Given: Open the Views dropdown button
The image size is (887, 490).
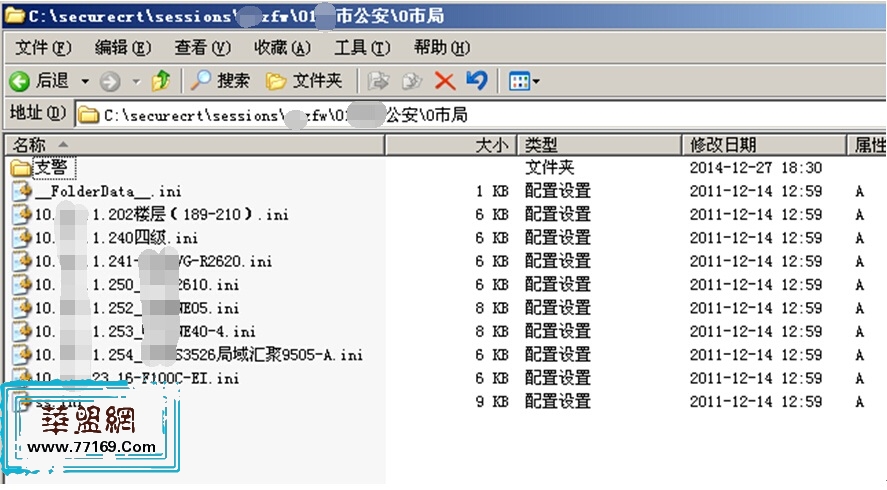Looking at the screenshot, I should tap(523, 81).
